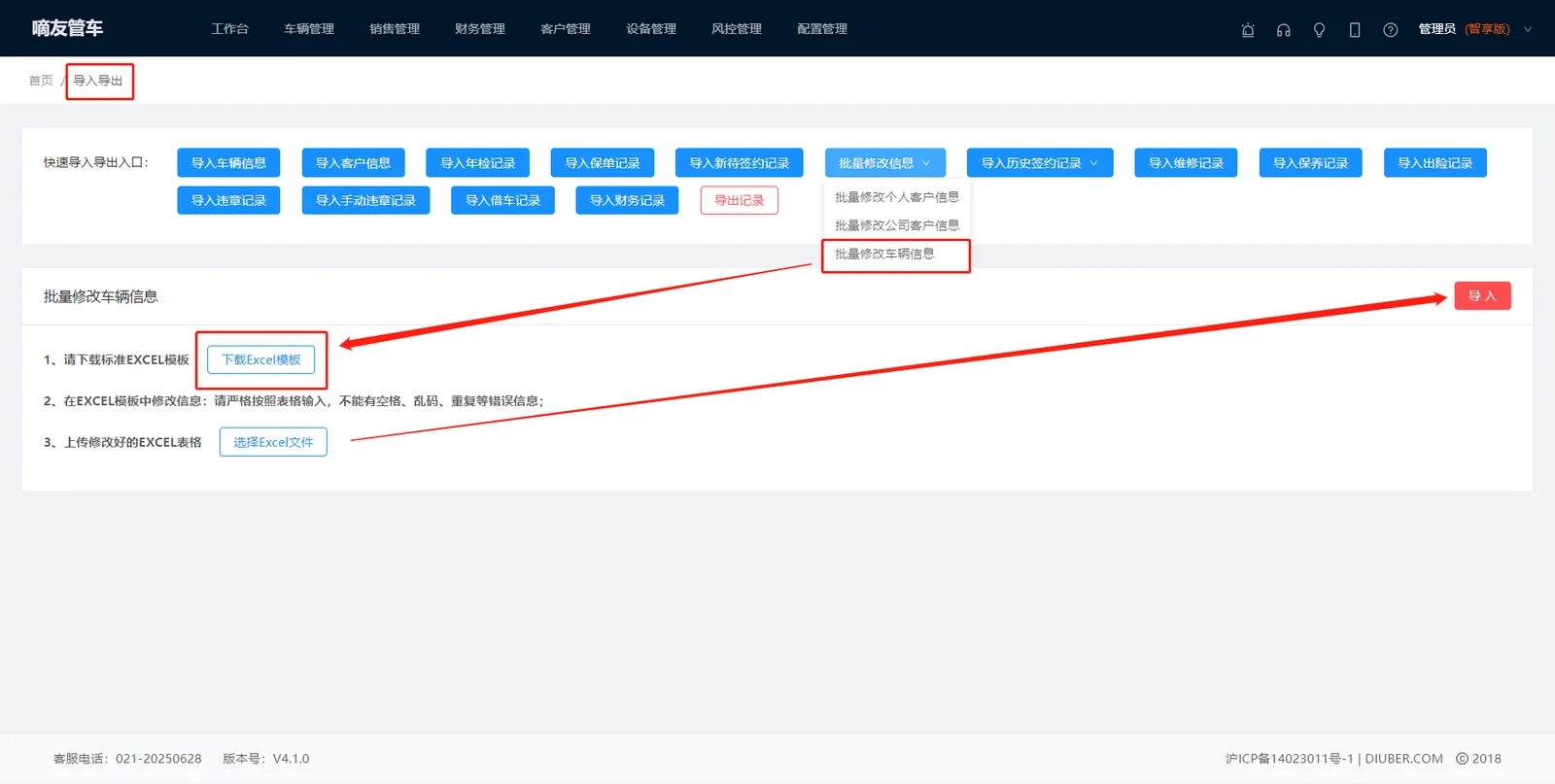The height and width of the screenshot is (784, 1555).
Task: Open the 车辆管理 menu
Action: tap(309, 29)
